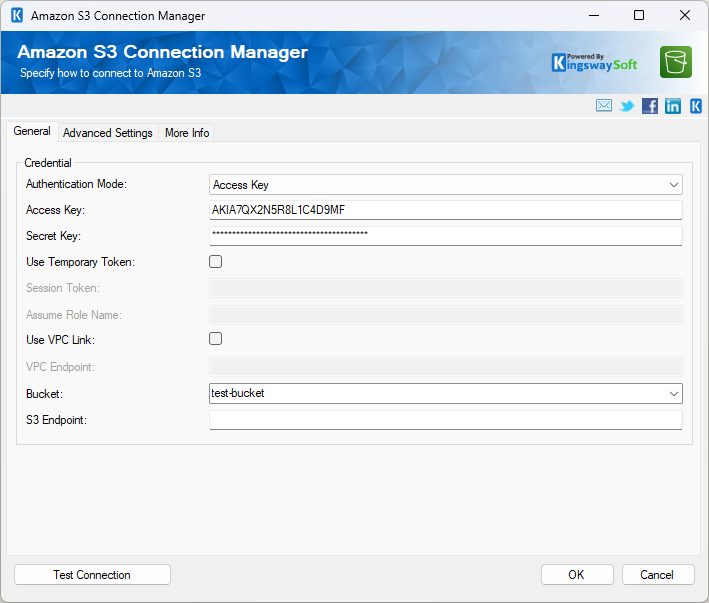Image resolution: width=709 pixels, height=603 pixels.
Task: Click the email envelope icon
Action: pyautogui.click(x=604, y=106)
